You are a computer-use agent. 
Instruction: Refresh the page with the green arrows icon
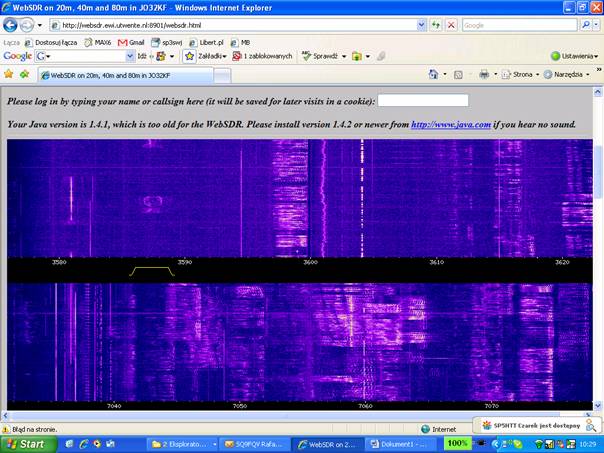435,24
